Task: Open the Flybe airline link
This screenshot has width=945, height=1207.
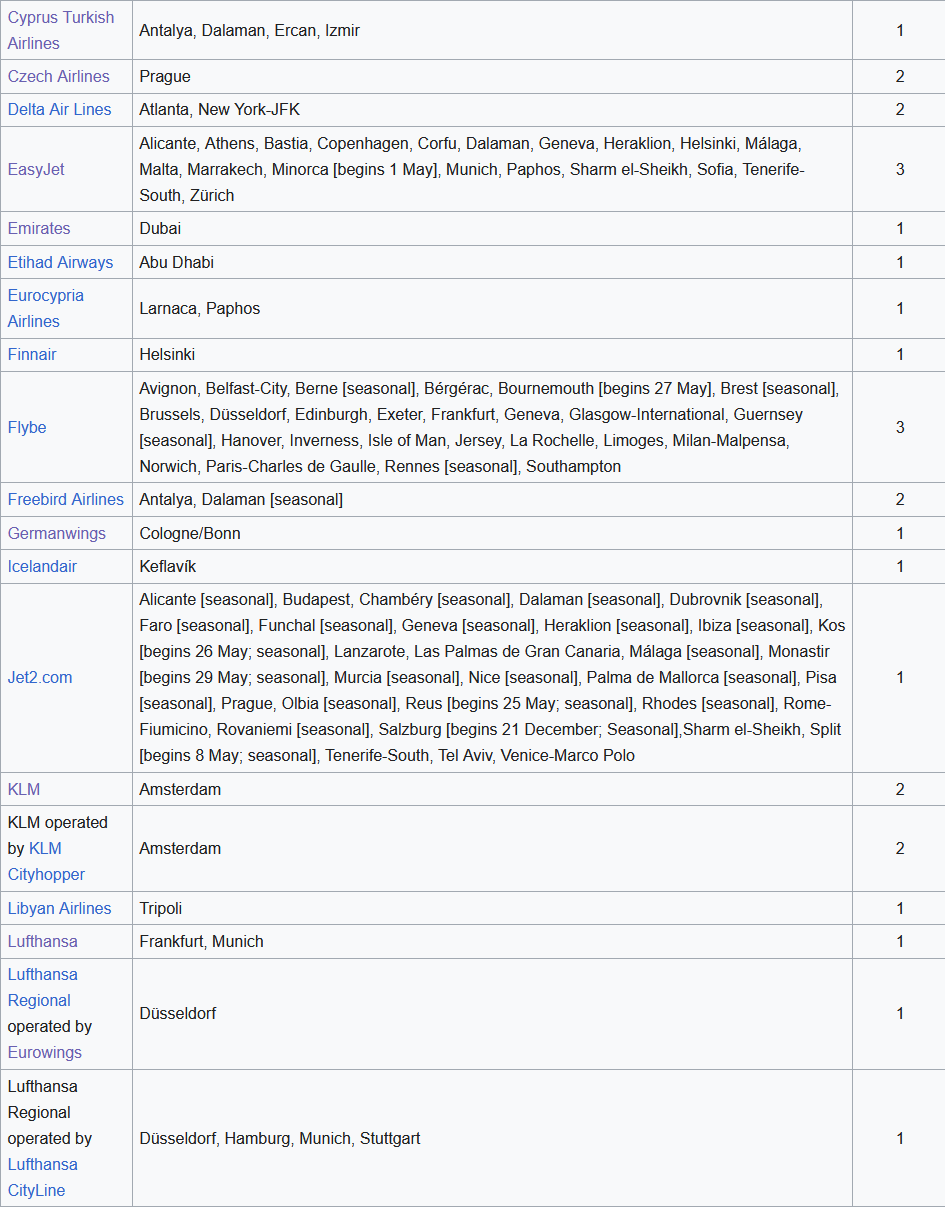Action: [x=27, y=427]
